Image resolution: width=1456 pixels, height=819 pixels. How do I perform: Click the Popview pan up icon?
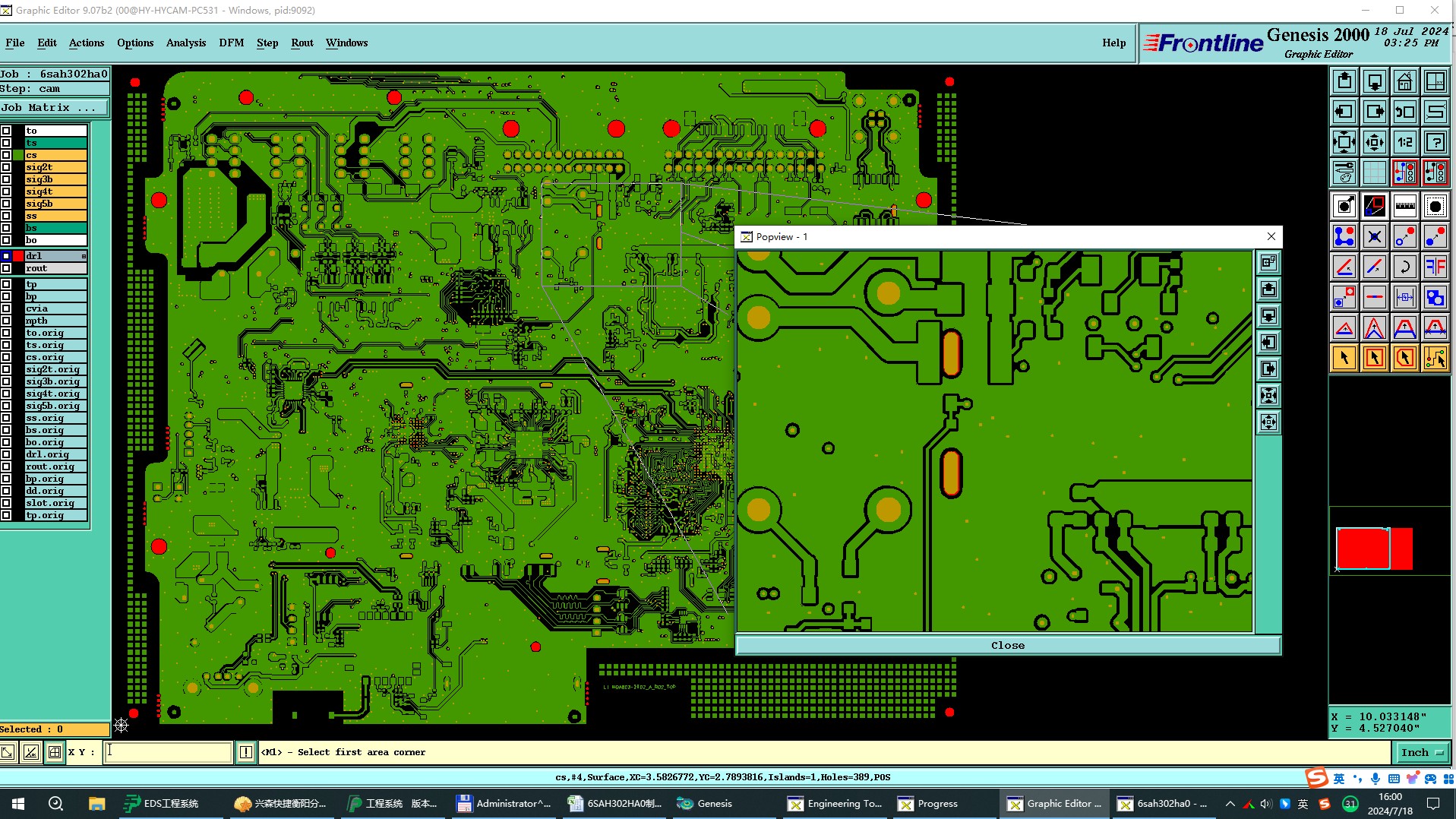(x=1268, y=289)
